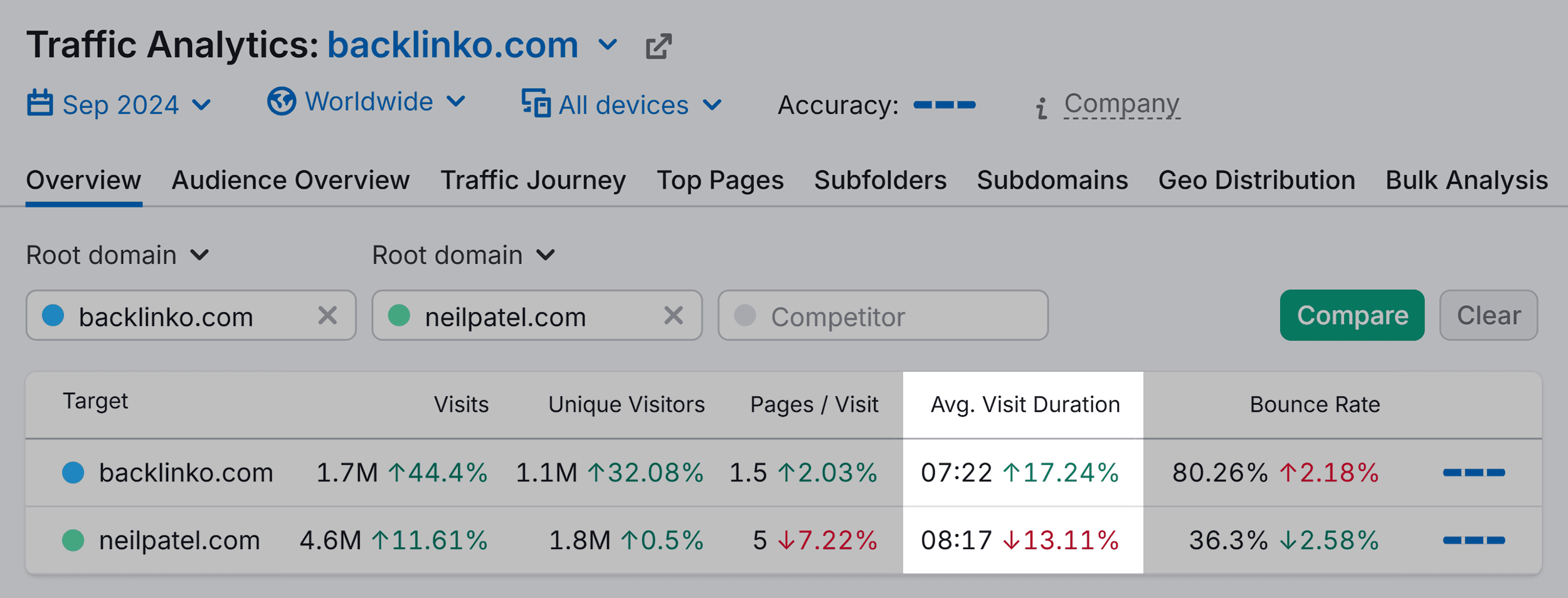Screen dimensions: 1568x598
Task: Click blue dot in backlinko.com table row
Action: tap(73, 473)
